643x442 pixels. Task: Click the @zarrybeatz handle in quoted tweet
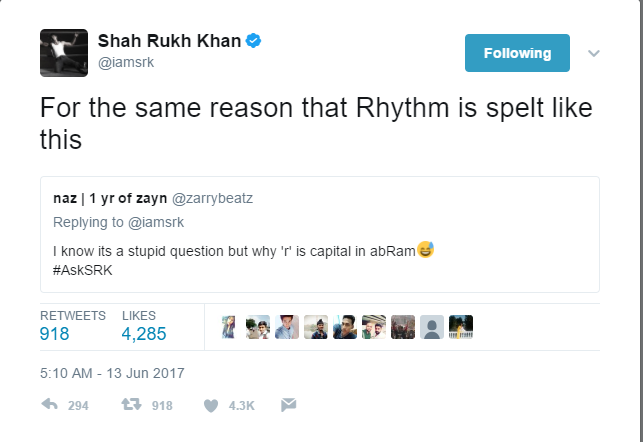point(214,198)
